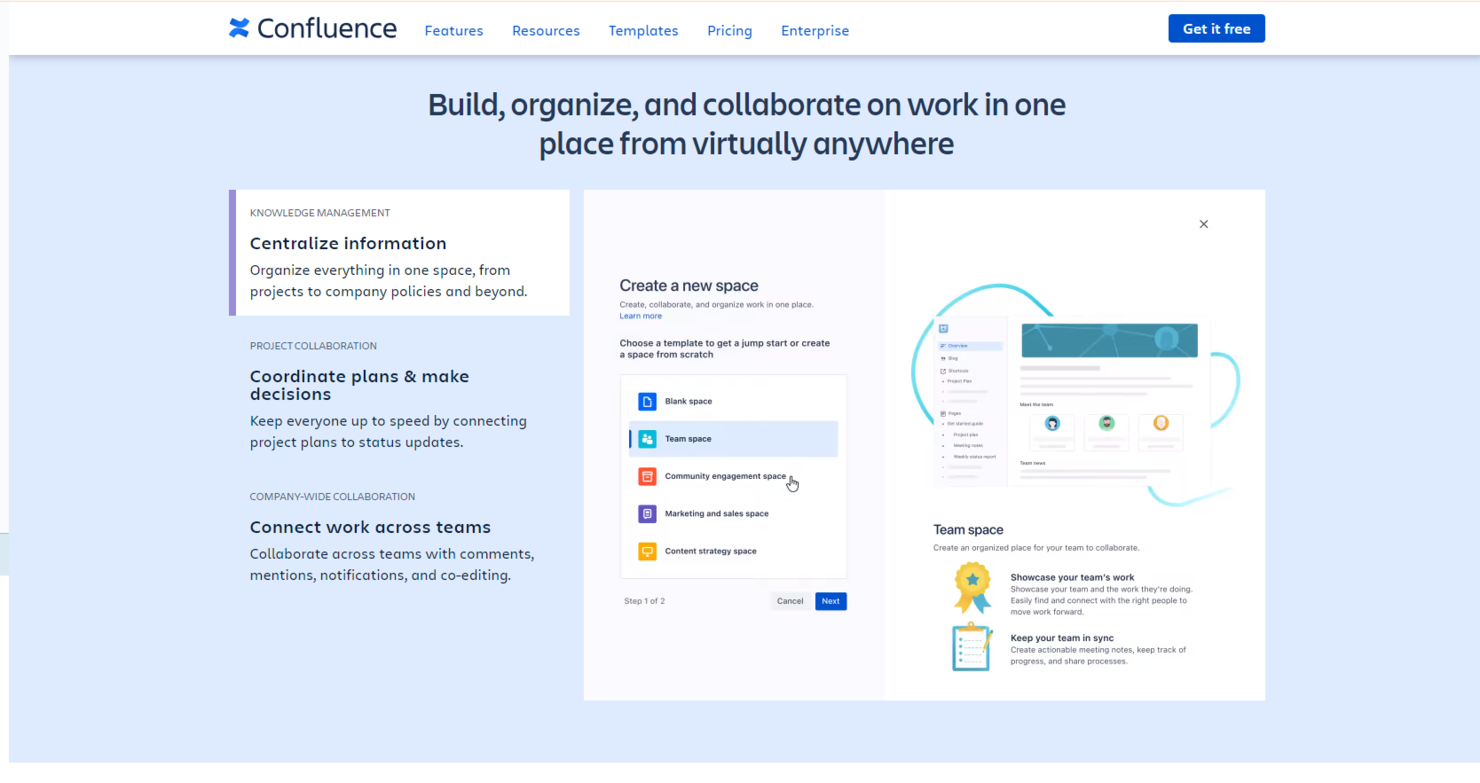Close the Create a new space dialog

(x=1204, y=224)
